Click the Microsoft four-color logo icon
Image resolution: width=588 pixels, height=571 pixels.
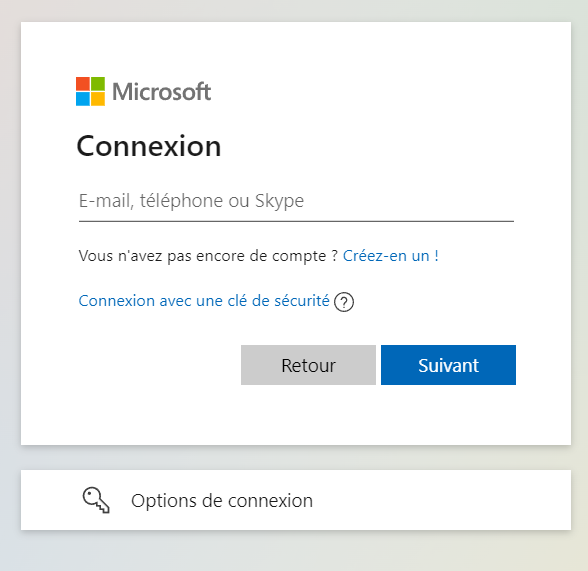click(x=90, y=91)
